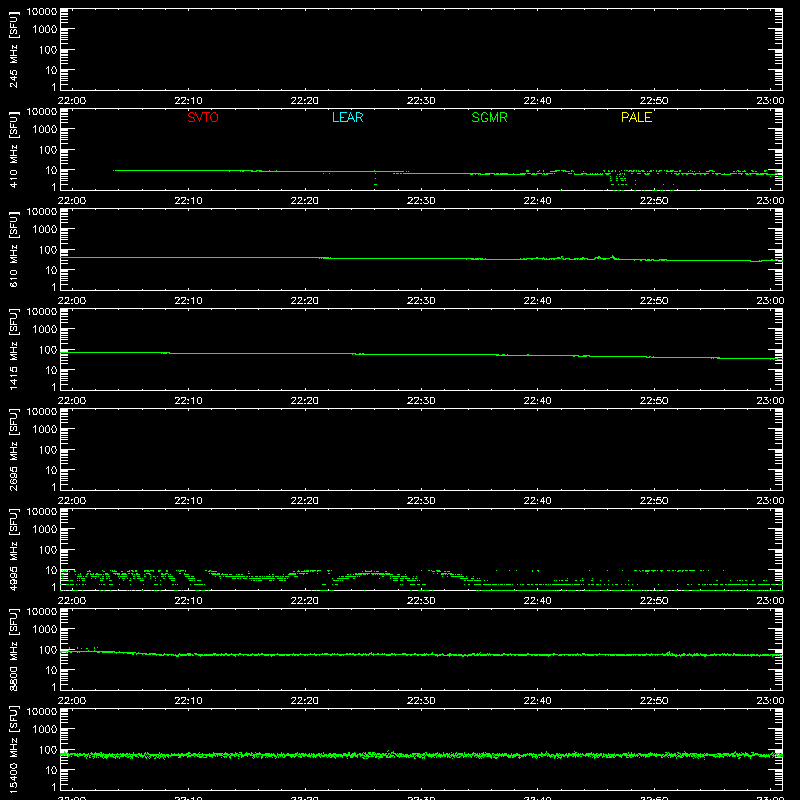Click the noisy green flux trace in the 15400 MHz panel
800x800 pixels.
(421, 755)
